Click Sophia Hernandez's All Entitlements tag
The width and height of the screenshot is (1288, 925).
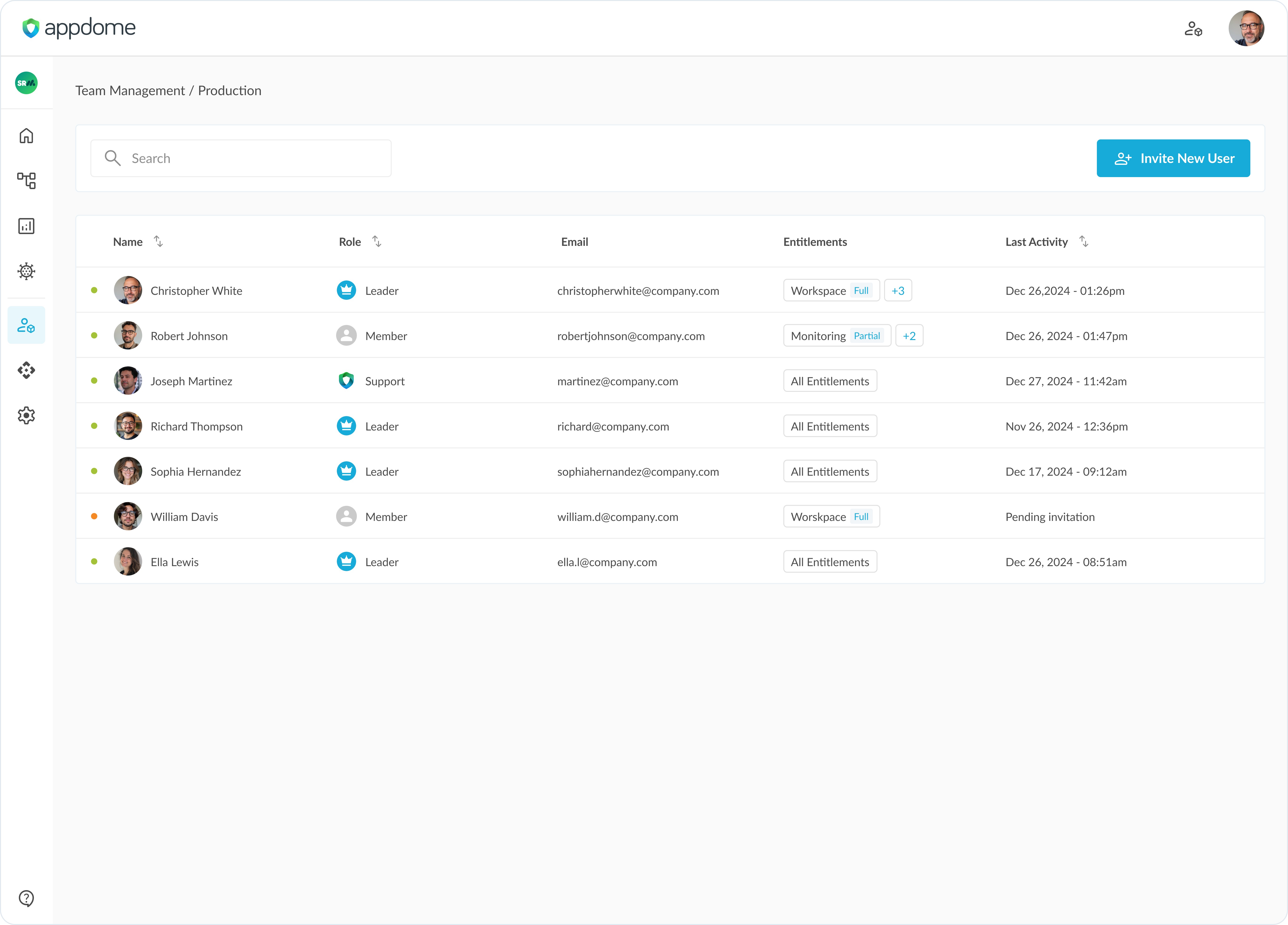tap(830, 471)
